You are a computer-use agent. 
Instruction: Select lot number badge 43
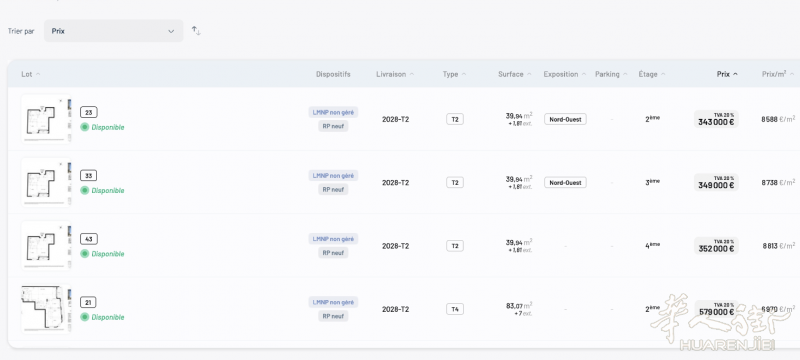[x=89, y=239]
